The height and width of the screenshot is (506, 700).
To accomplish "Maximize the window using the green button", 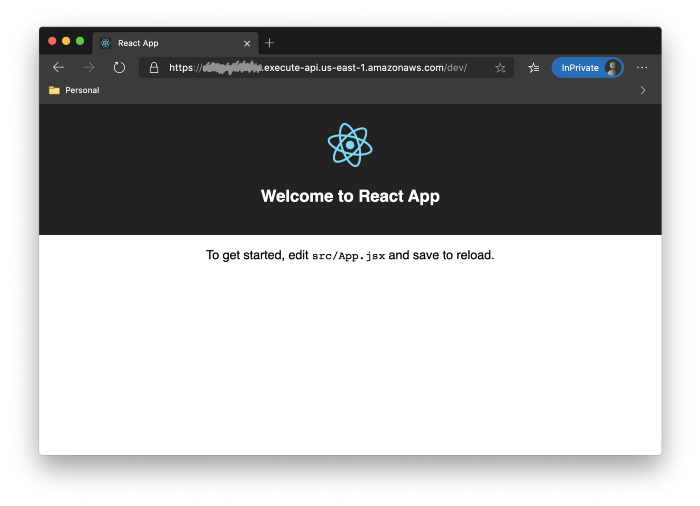I will coord(80,41).
